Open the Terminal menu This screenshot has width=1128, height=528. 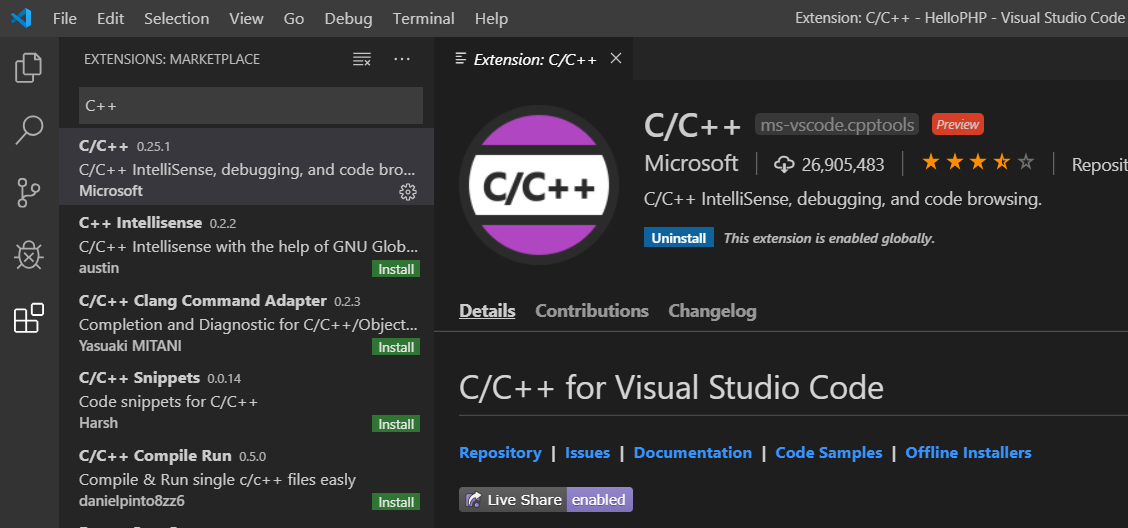point(424,19)
